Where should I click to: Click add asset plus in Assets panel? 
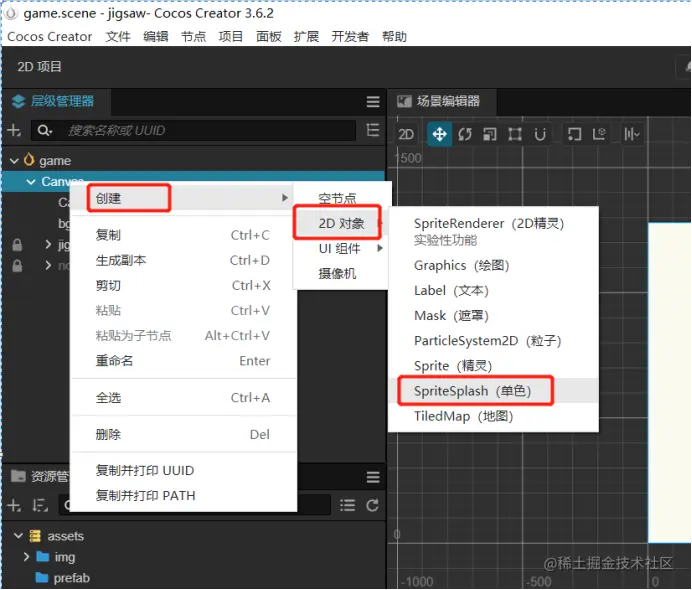(x=14, y=505)
